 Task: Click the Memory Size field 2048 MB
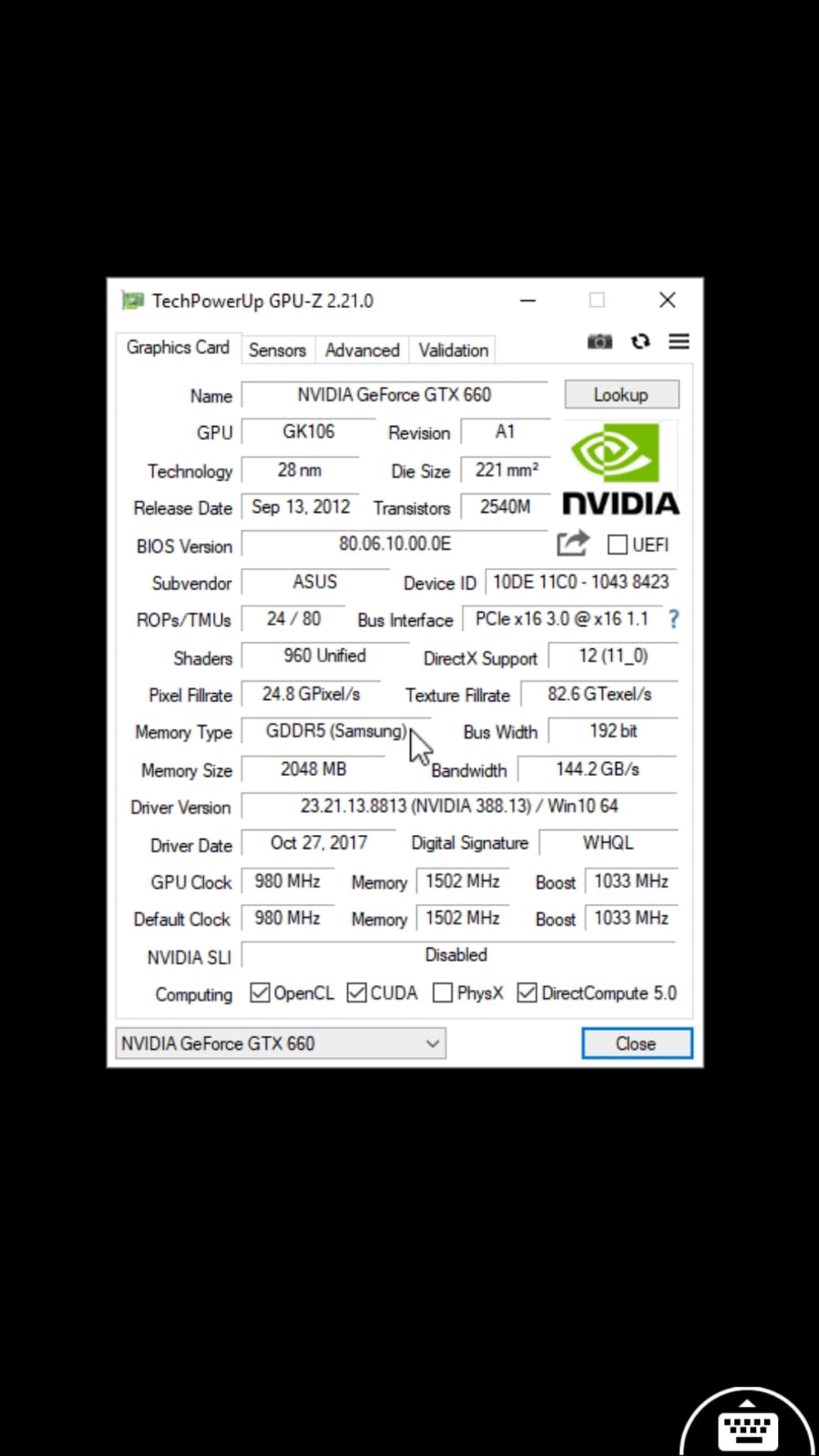pyautogui.click(x=313, y=769)
